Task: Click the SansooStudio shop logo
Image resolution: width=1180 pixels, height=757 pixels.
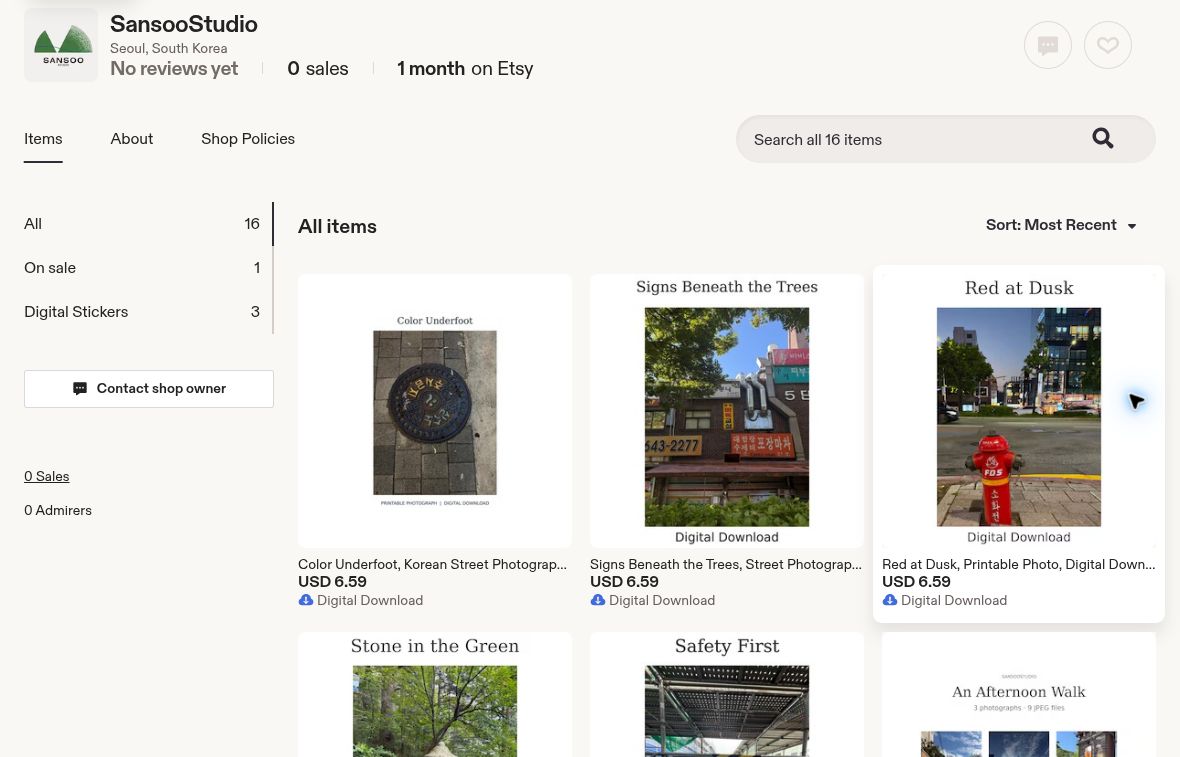Action: [61, 45]
